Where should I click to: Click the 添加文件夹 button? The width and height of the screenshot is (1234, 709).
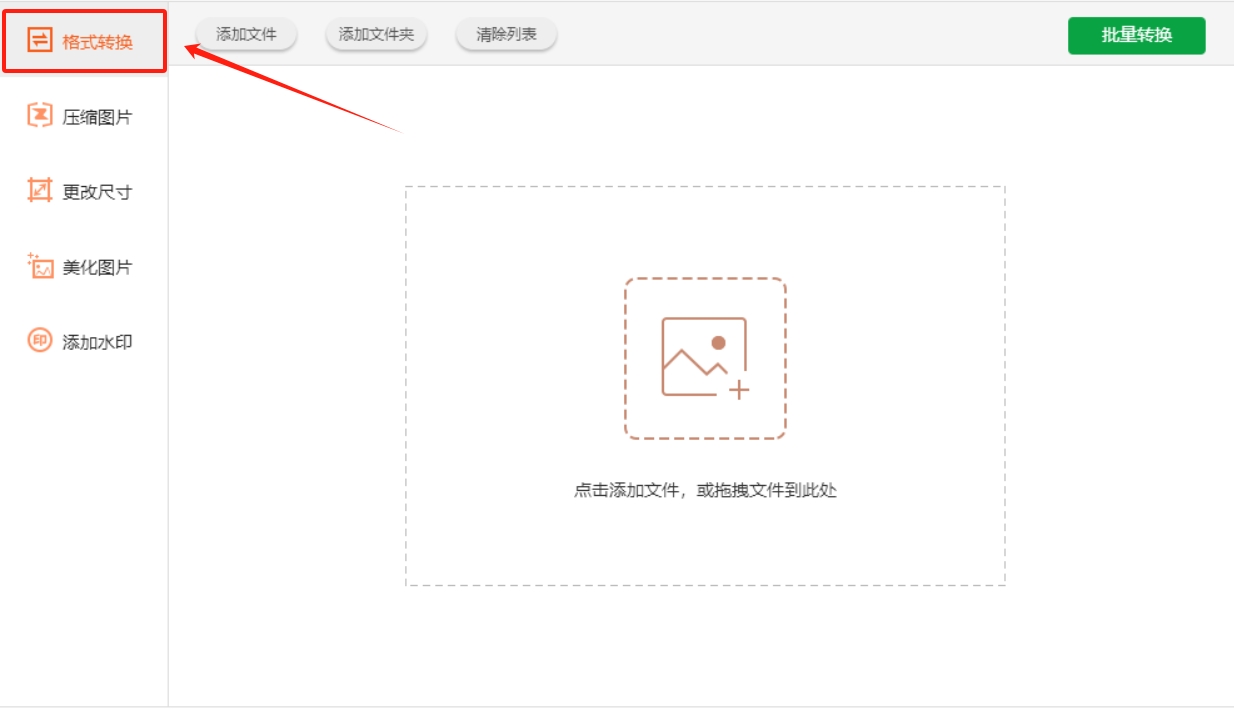[376, 34]
